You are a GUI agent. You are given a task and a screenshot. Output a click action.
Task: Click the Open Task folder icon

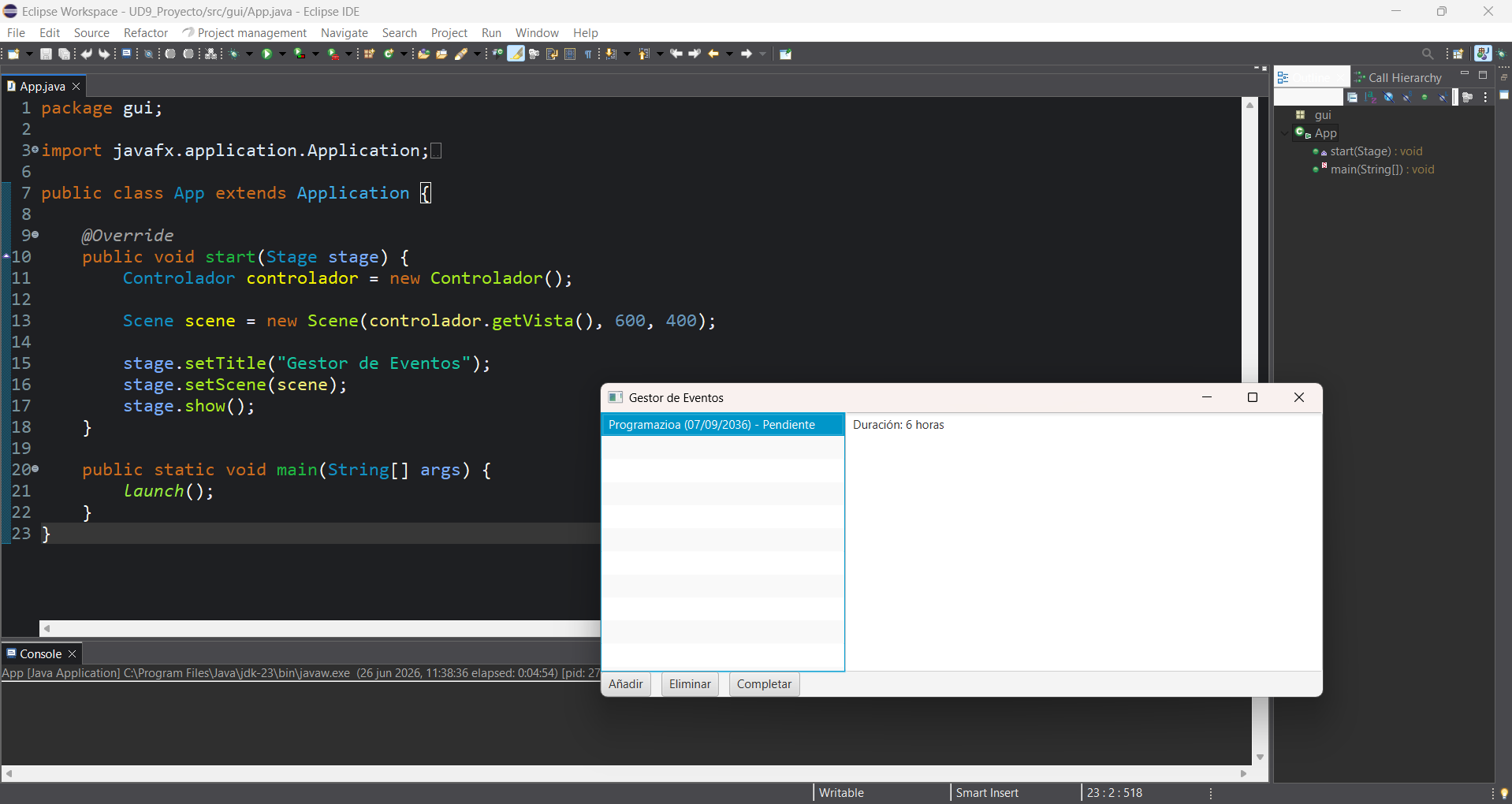[441, 54]
